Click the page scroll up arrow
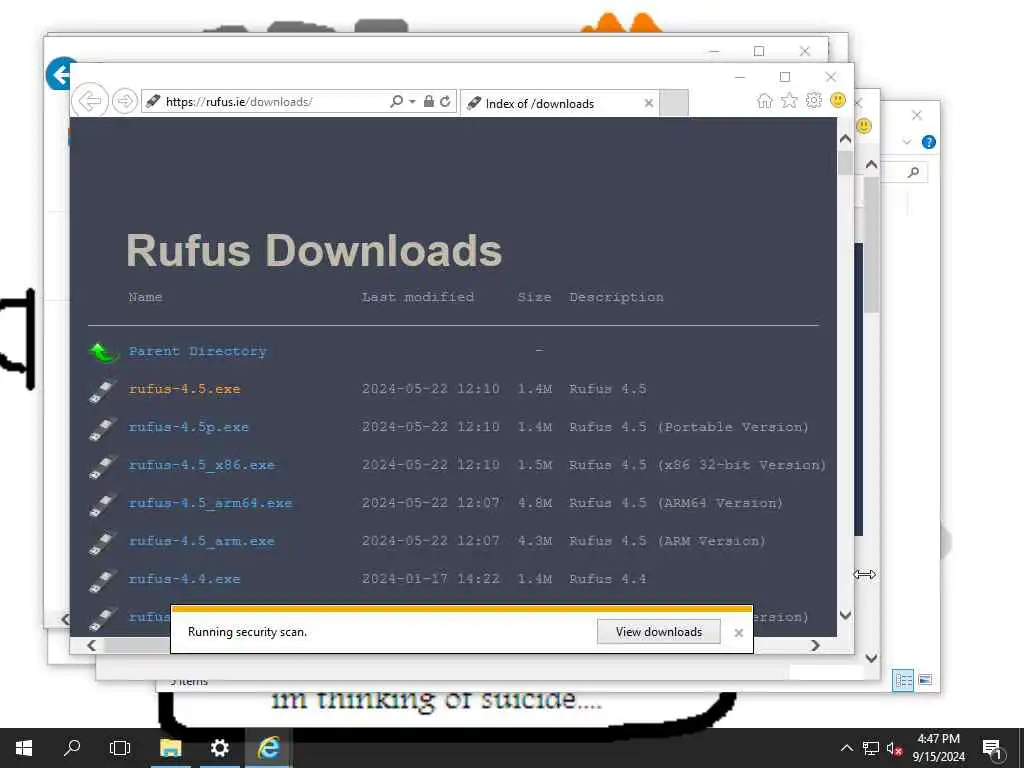This screenshot has height=768, width=1024. point(845,139)
